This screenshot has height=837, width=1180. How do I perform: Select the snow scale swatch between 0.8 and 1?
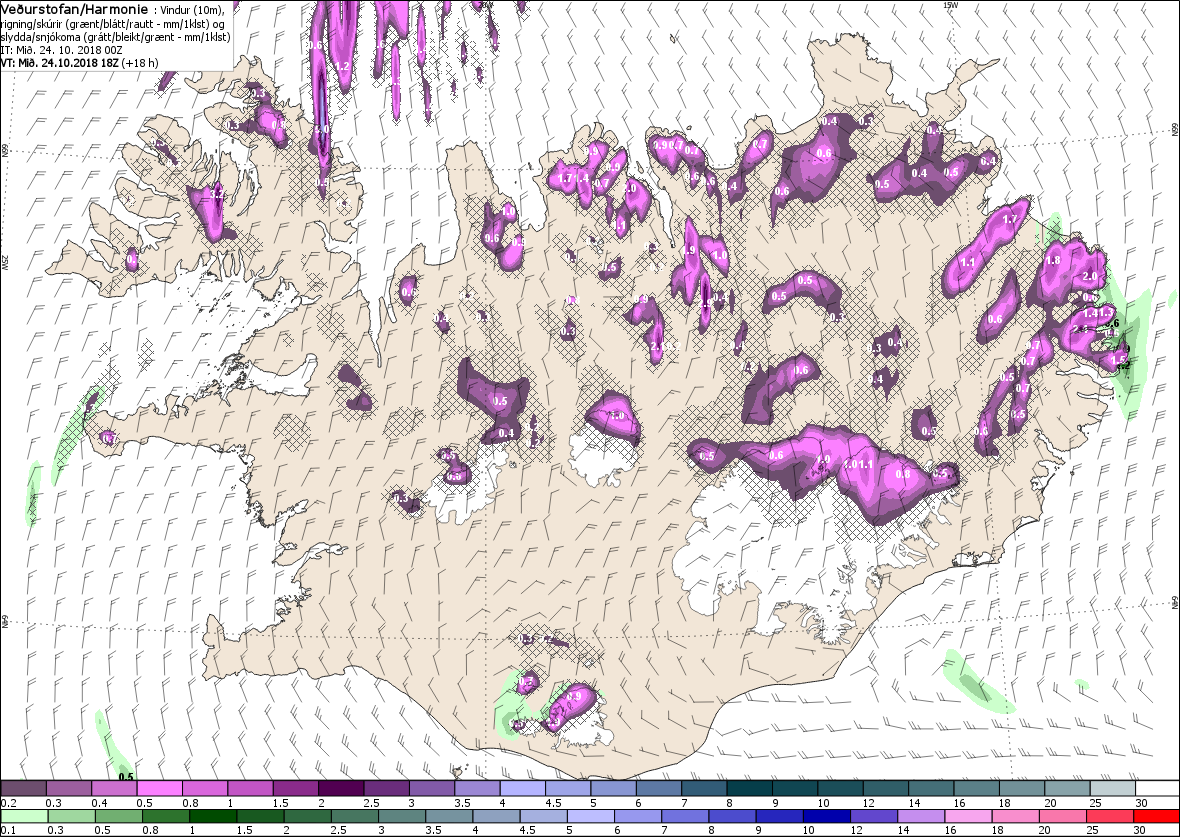(x=205, y=789)
